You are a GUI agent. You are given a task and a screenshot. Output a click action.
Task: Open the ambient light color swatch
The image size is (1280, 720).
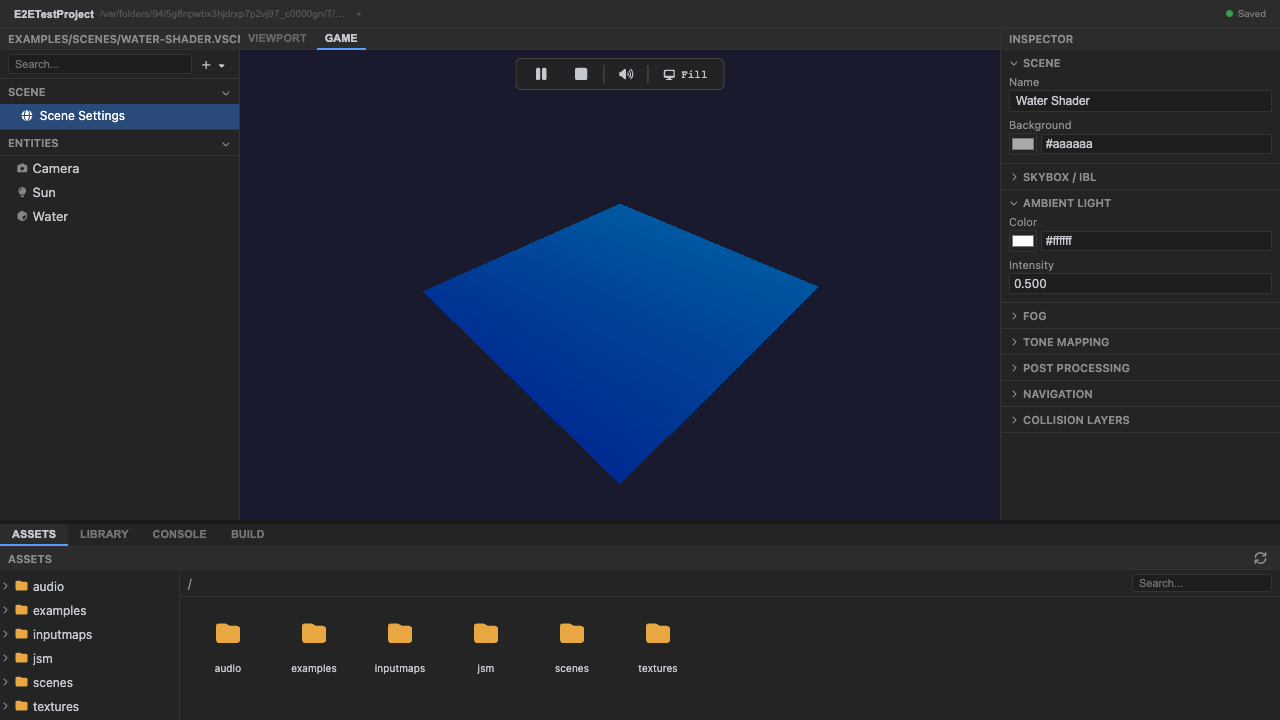tap(1023, 241)
